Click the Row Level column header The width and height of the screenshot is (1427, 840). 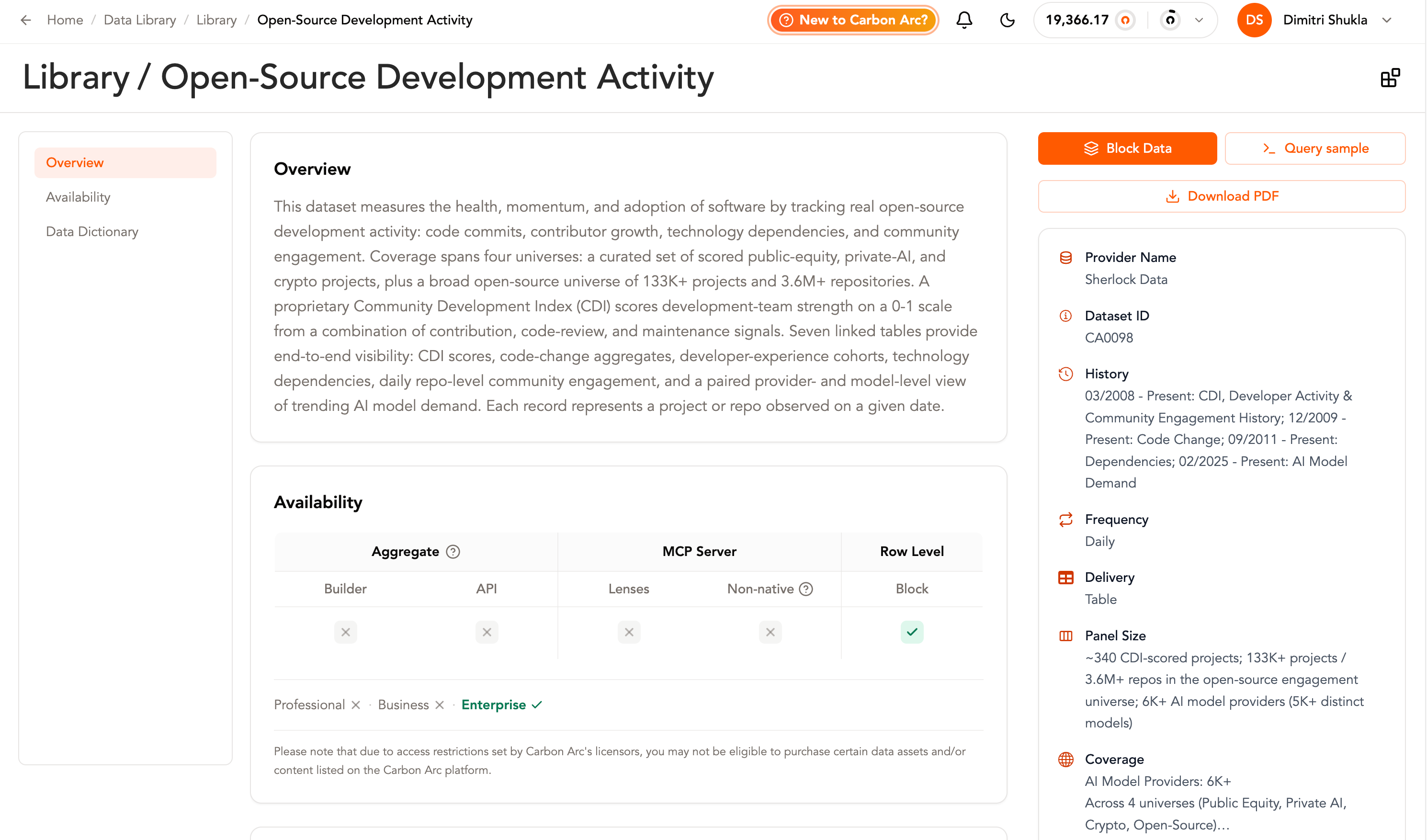911,552
